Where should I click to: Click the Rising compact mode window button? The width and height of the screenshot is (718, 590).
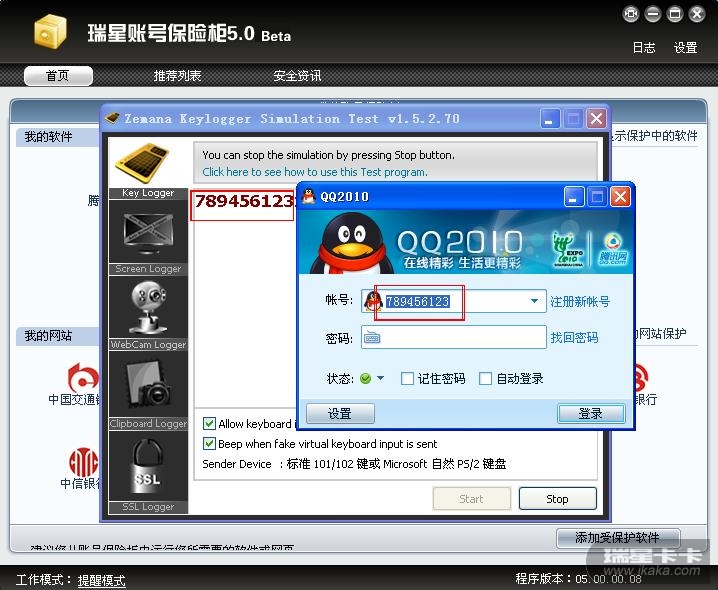point(631,14)
